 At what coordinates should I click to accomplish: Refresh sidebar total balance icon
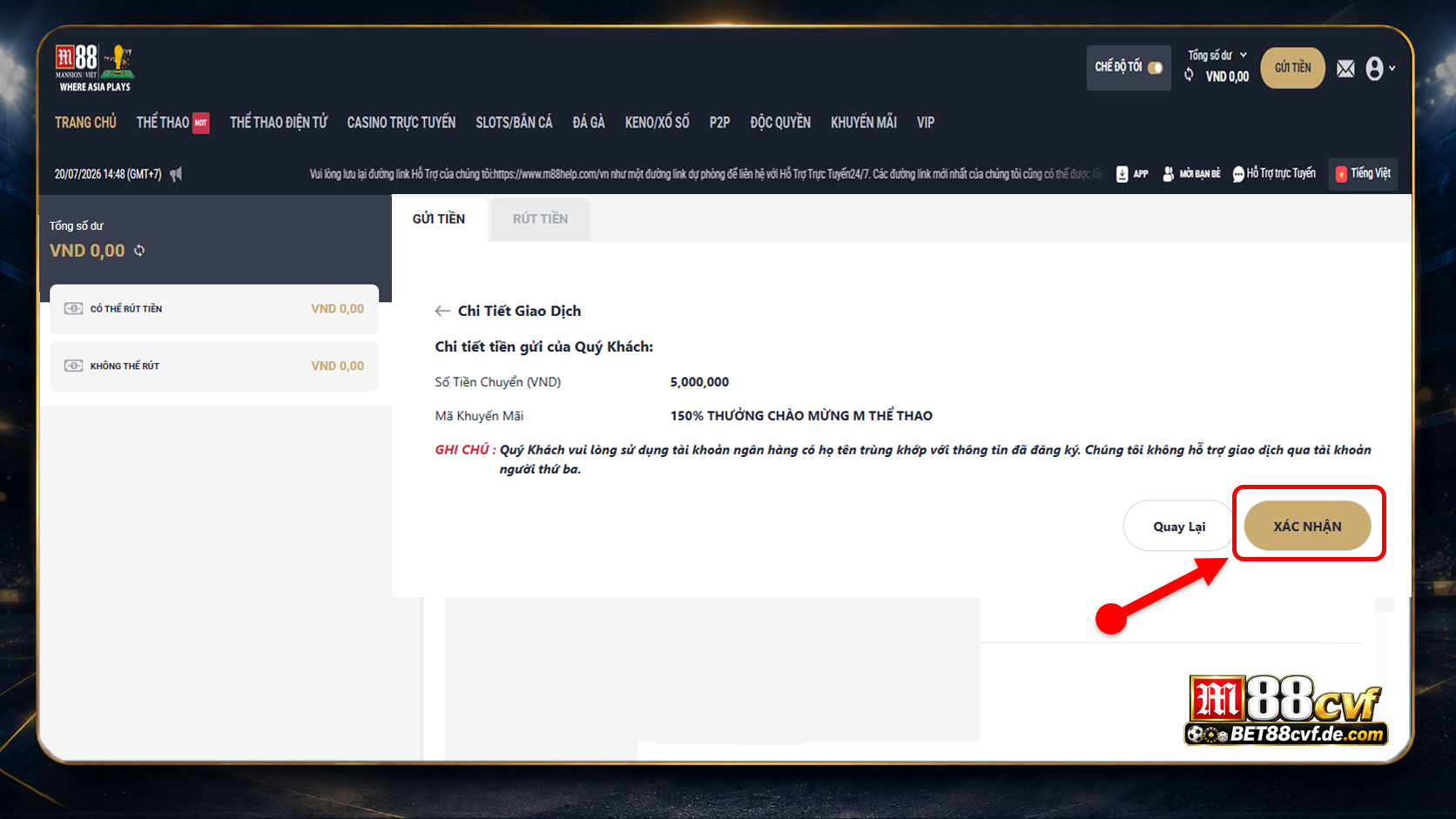click(x=139, y=251)
